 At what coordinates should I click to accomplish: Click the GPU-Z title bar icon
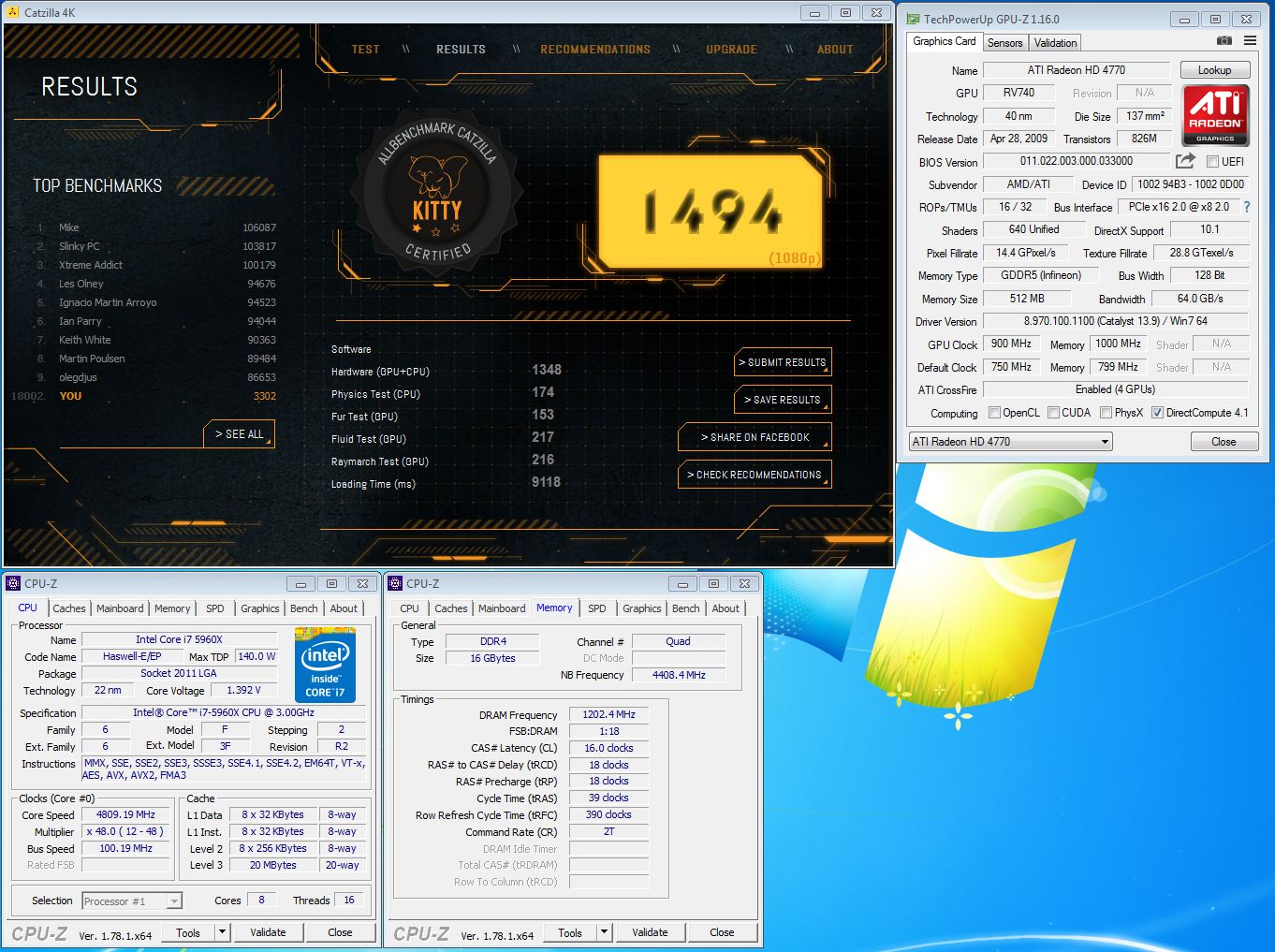coord(912,19)
